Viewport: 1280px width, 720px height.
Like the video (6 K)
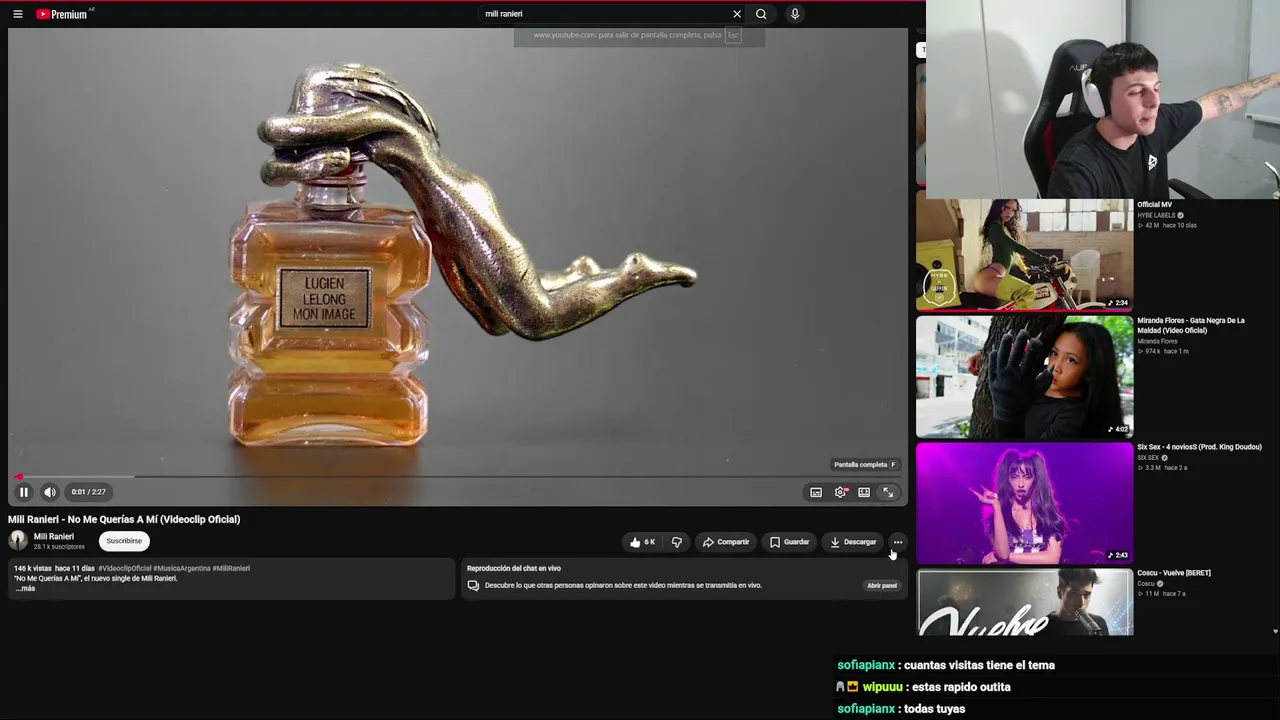click(x=642, y=542)
